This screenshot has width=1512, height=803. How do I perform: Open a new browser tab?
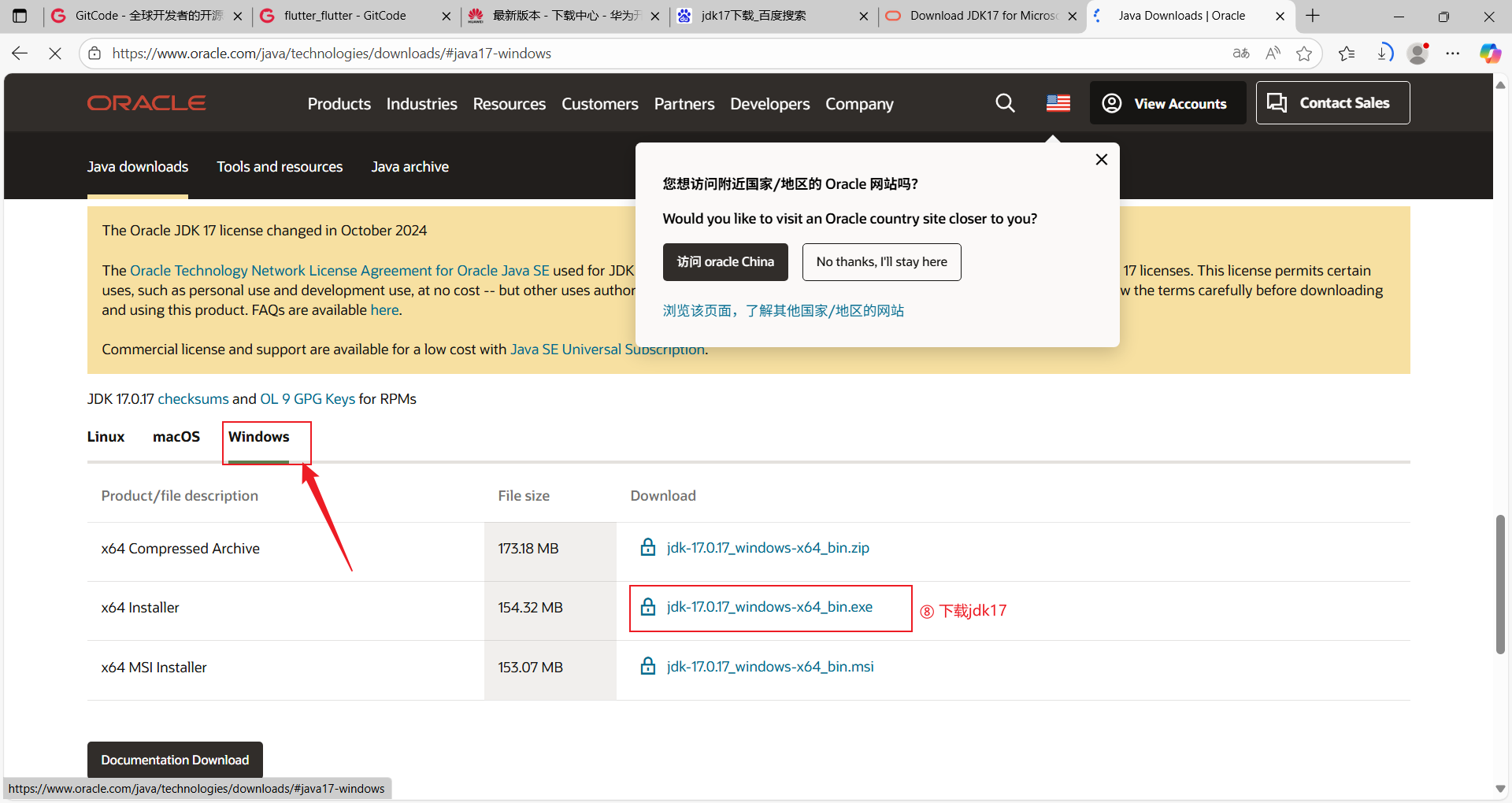tap(1313, 16)
